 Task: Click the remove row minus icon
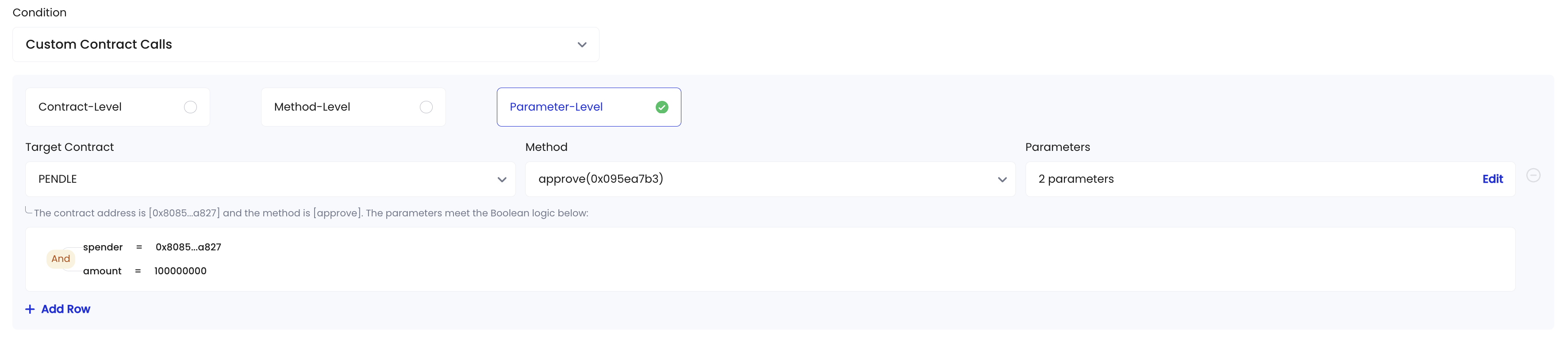(1533, 176)
